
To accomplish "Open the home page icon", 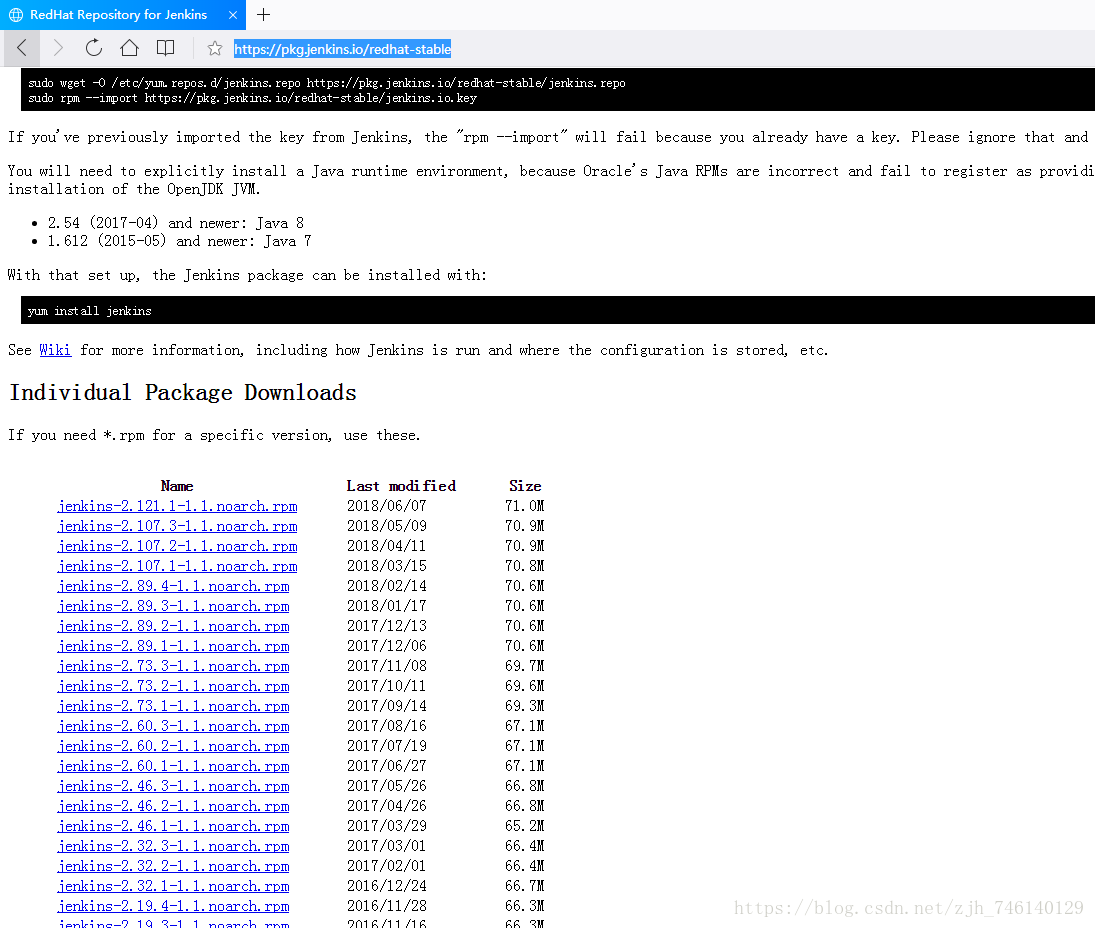I will coord(129,47).
